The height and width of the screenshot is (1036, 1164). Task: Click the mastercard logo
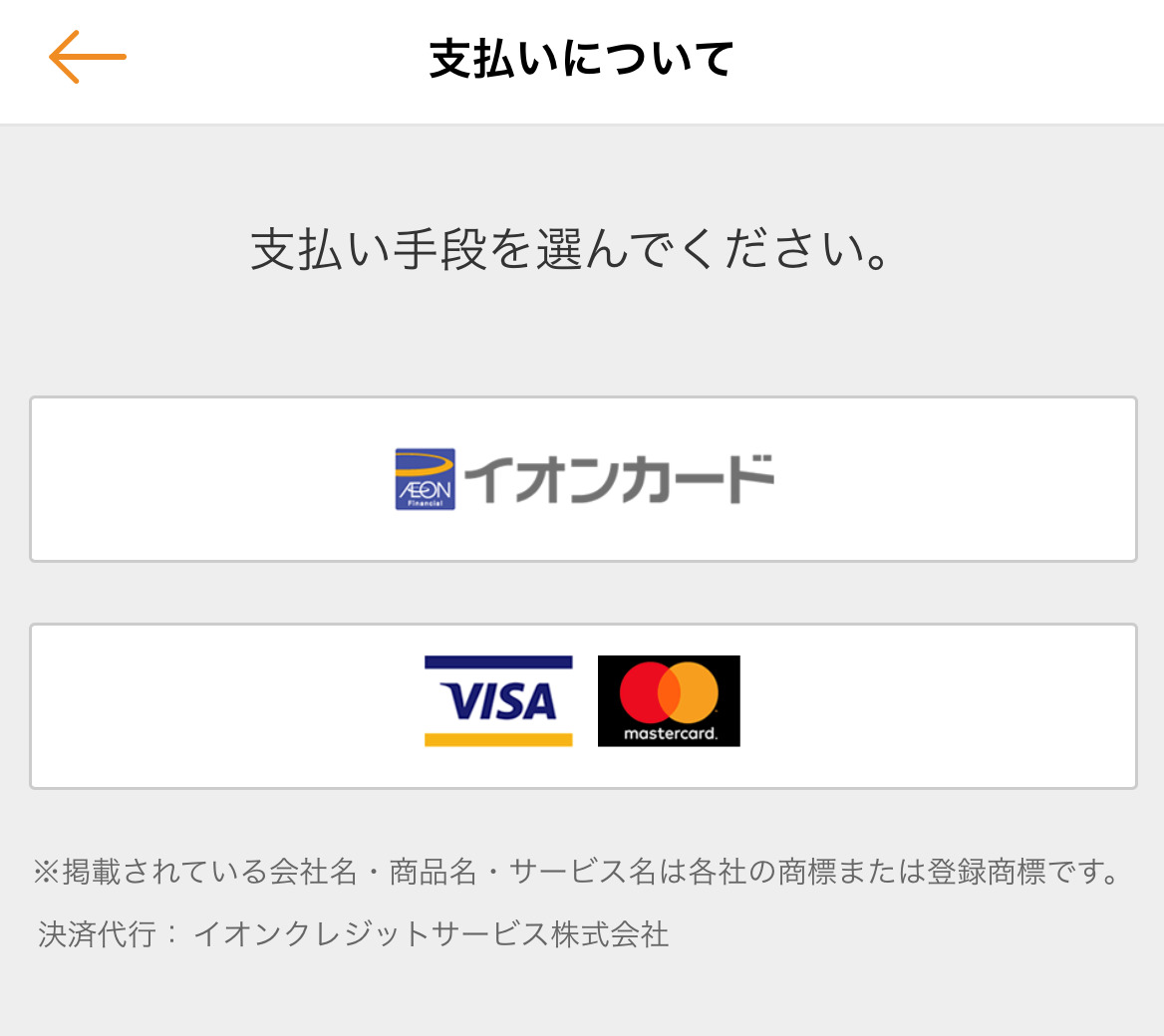point(669,701)
